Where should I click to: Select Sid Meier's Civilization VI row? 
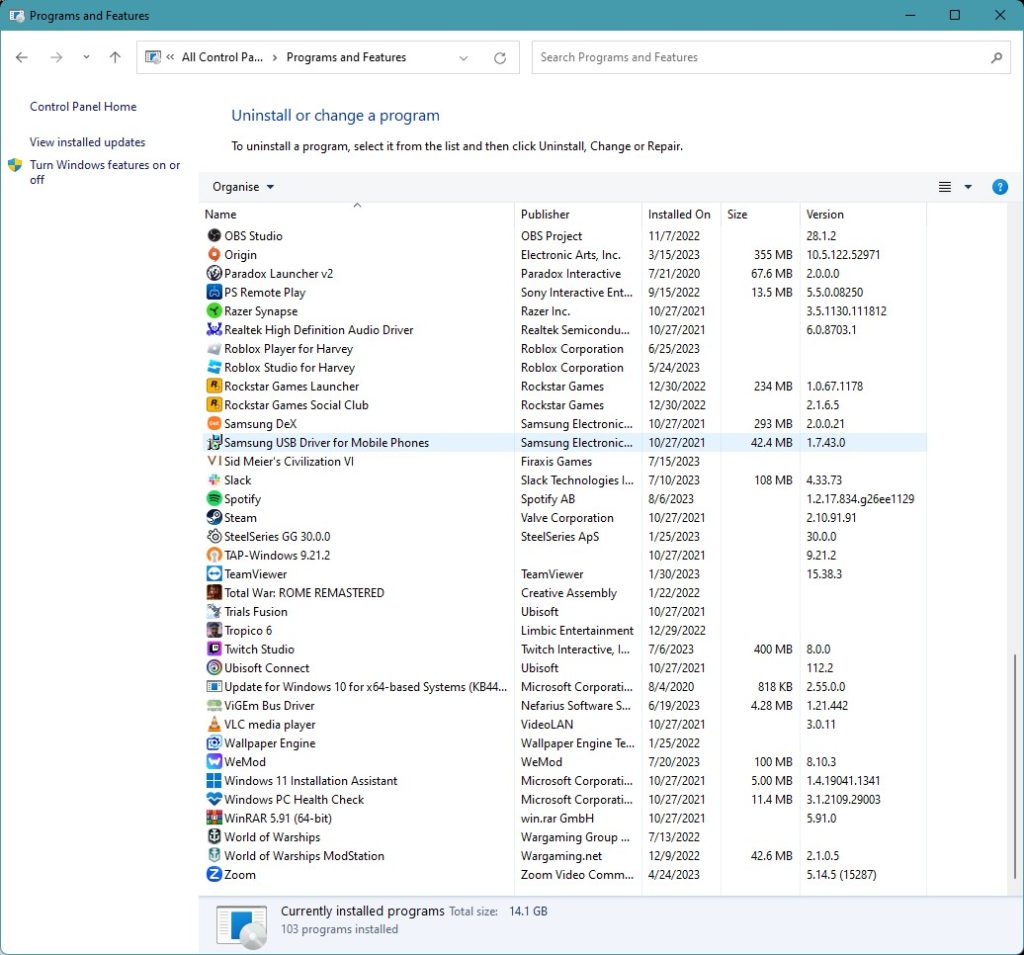coord(564,461)
